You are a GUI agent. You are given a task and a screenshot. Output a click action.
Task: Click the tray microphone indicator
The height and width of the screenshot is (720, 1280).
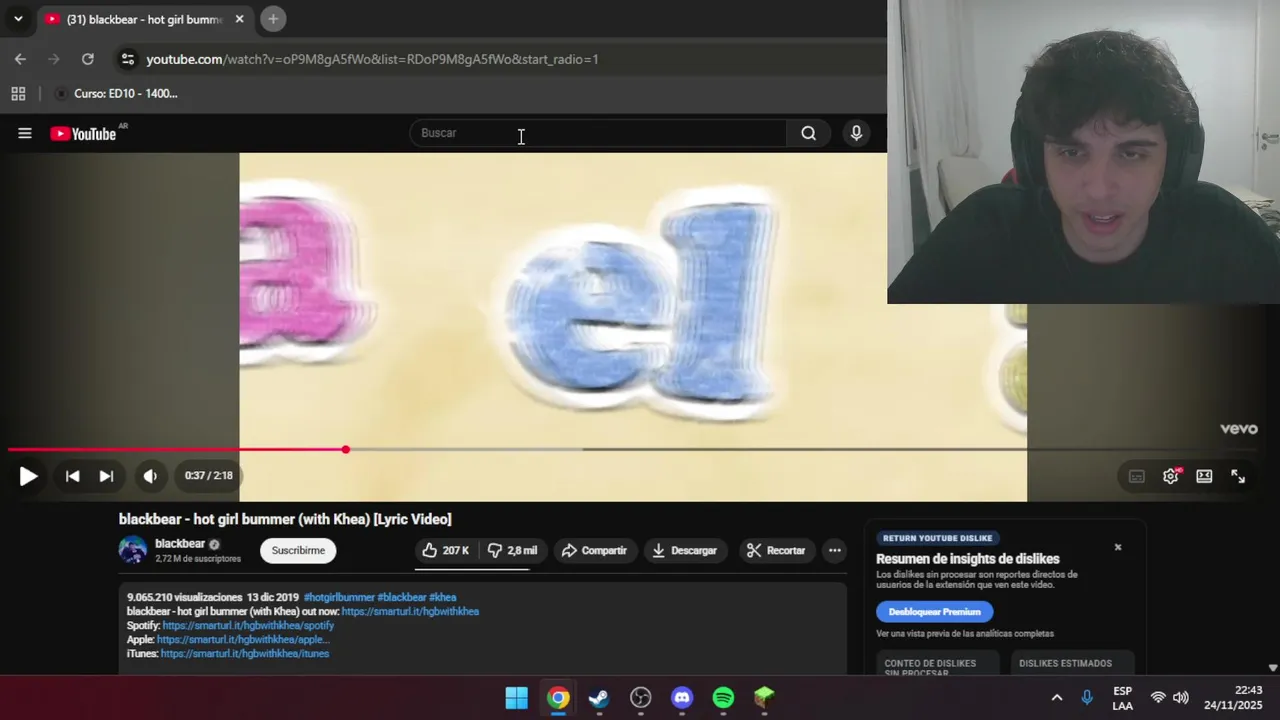click(x=1087, y=698)
